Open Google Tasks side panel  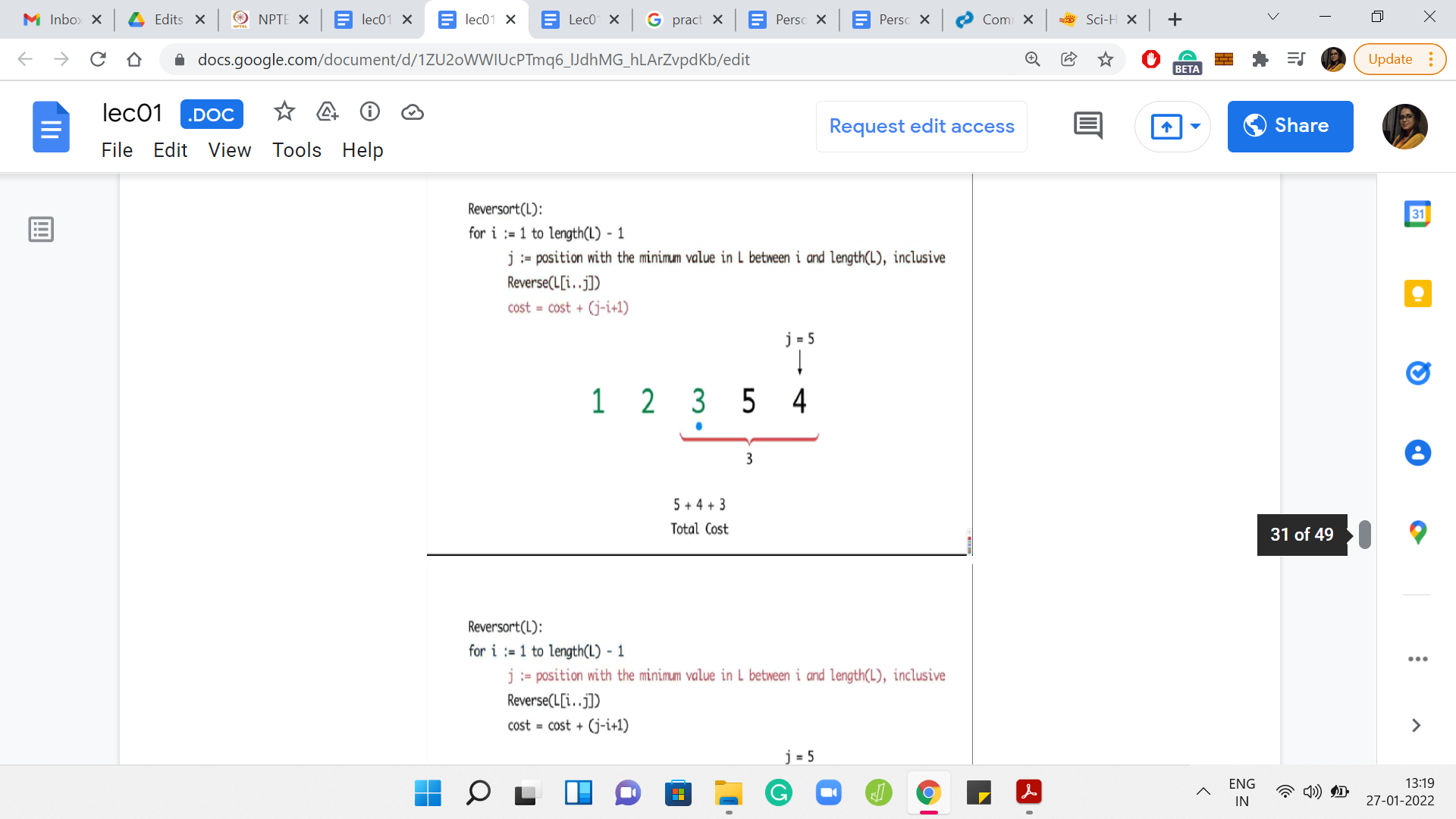click(x=1417, y=373)
